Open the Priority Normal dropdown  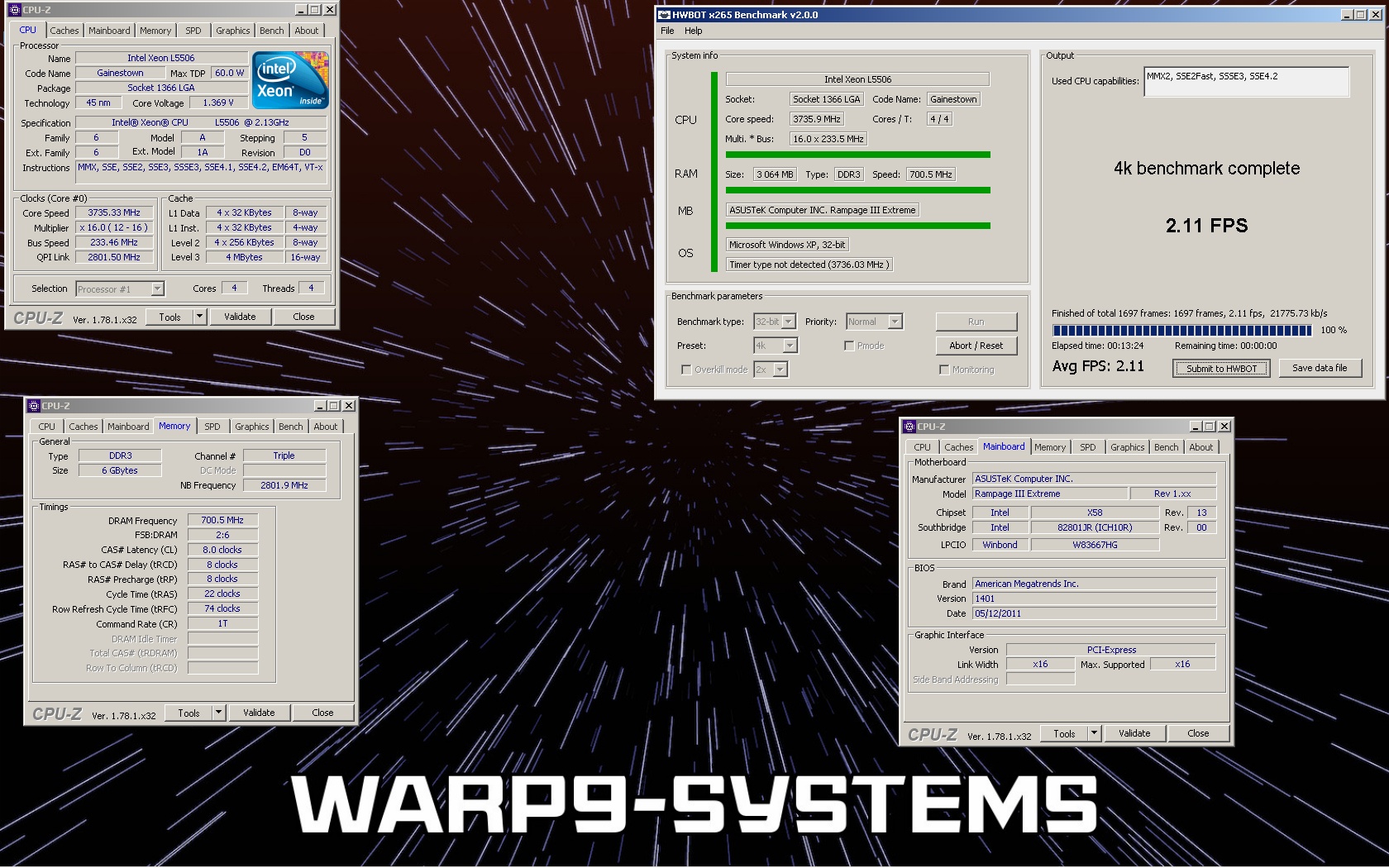pos(895,322)
